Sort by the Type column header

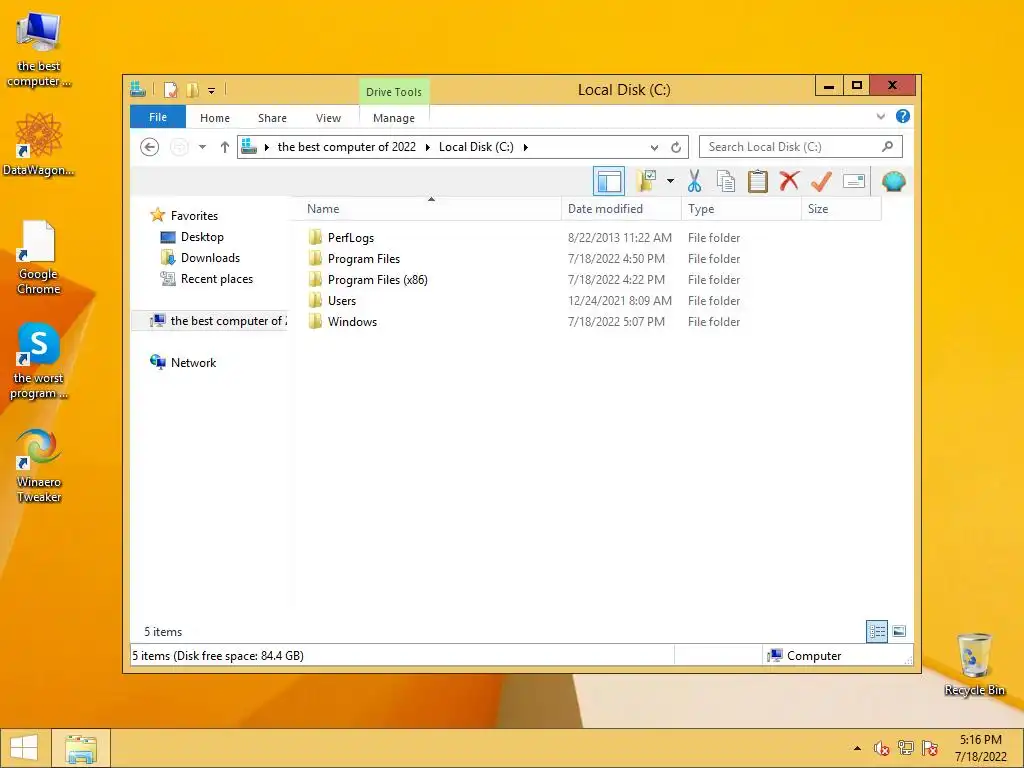click(x=741, y=209)
